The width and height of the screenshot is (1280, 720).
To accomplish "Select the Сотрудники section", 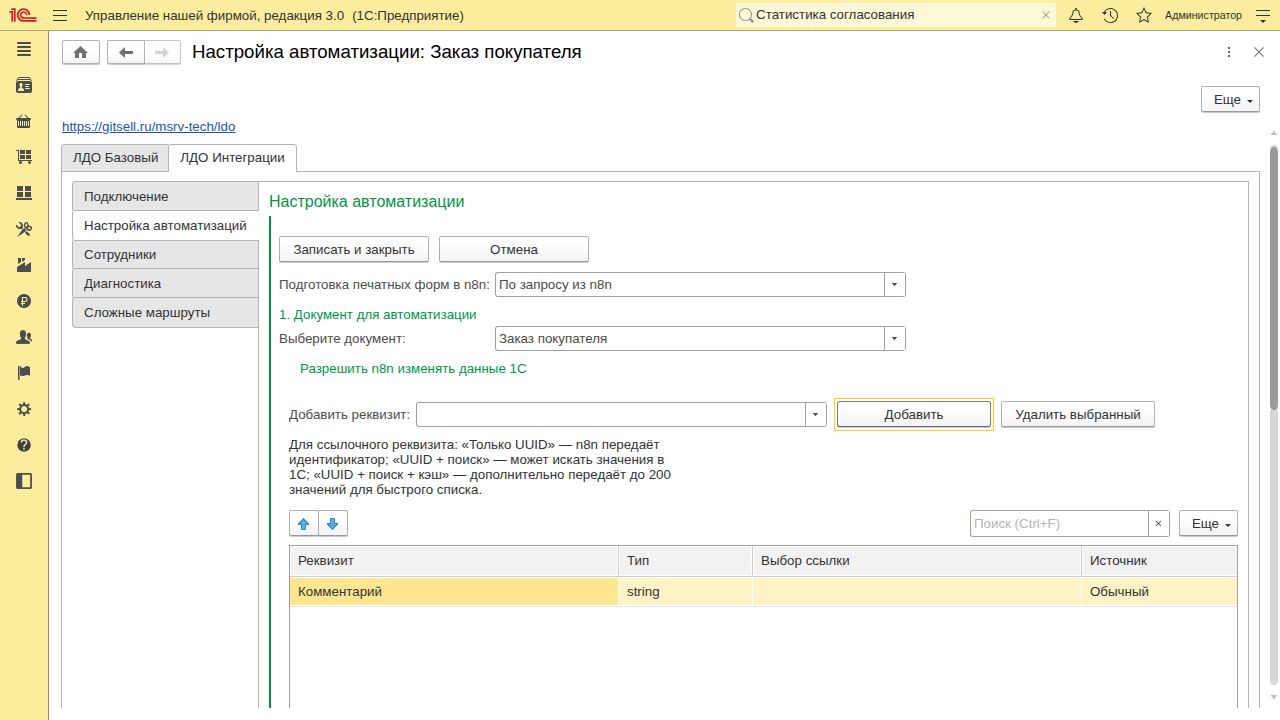I will 165,254.
